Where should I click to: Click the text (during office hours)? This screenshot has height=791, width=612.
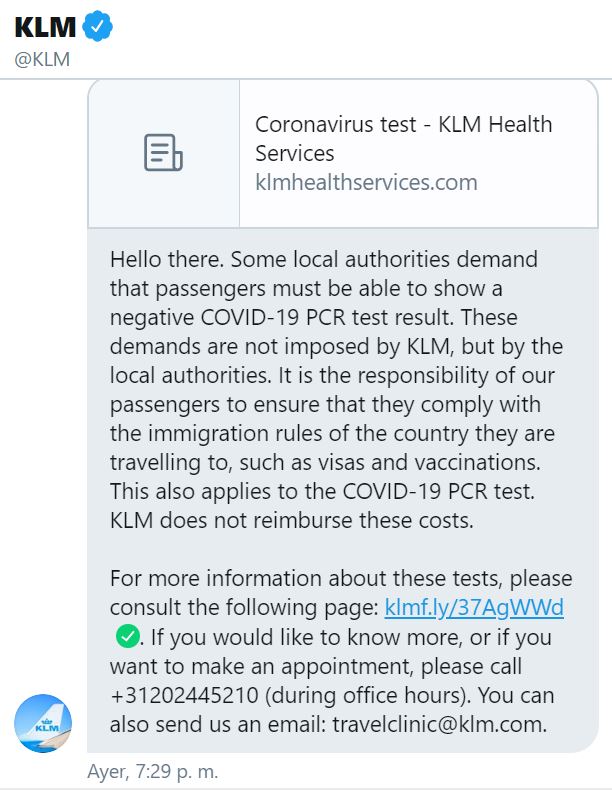pos(368,695)
